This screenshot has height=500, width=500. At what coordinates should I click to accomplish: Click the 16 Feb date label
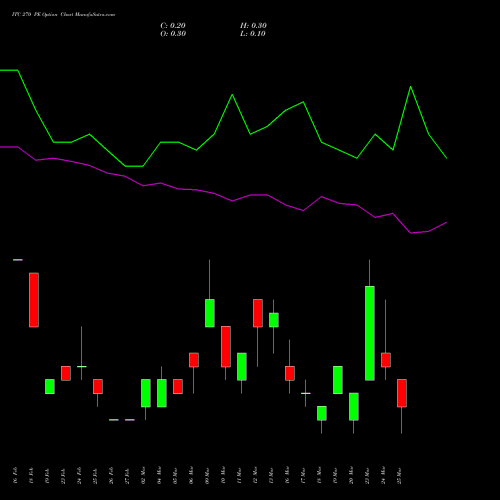click(x=15, y=475)
